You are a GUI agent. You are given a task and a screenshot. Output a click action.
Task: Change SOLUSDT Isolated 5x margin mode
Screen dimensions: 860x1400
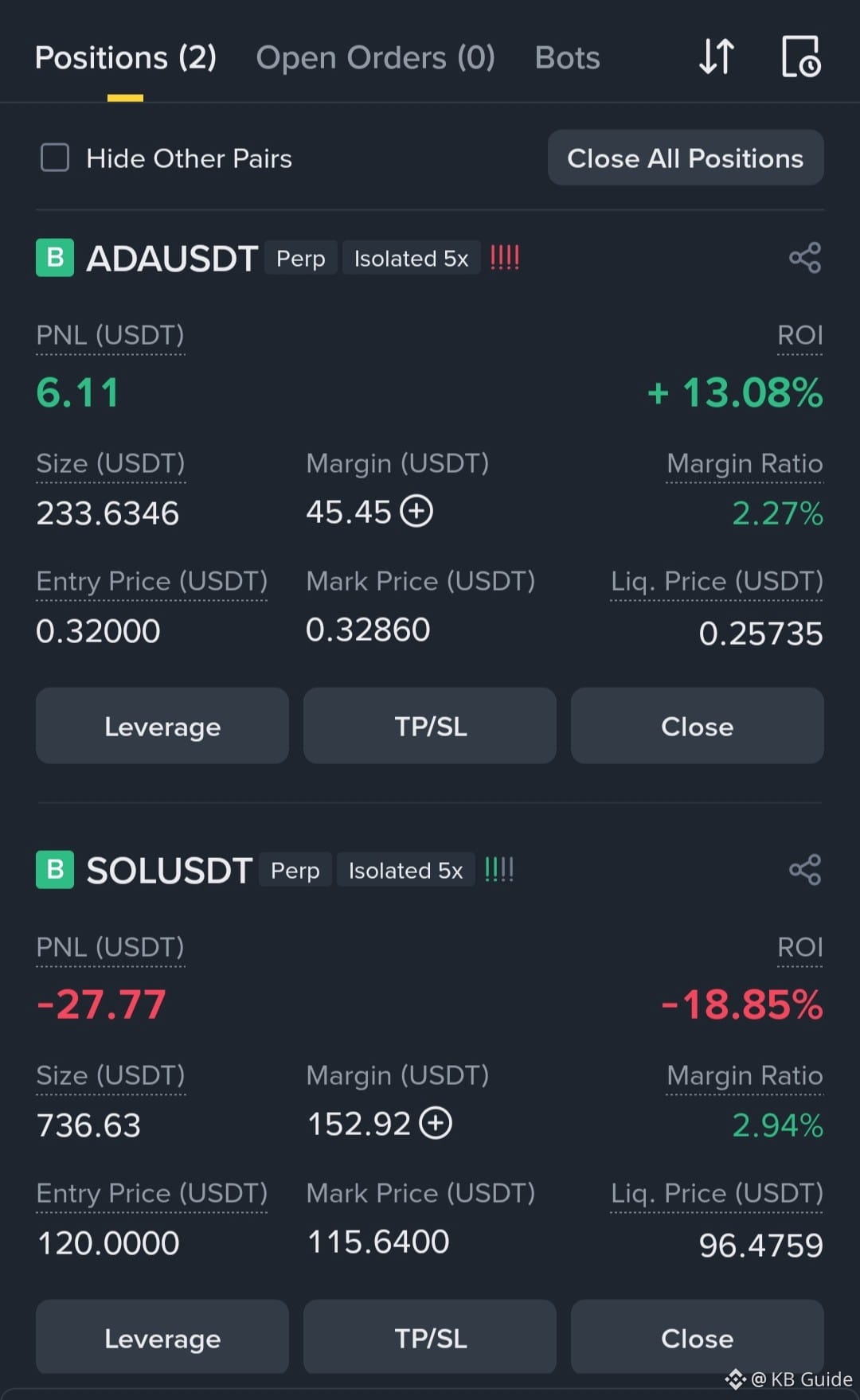(406, 870)
